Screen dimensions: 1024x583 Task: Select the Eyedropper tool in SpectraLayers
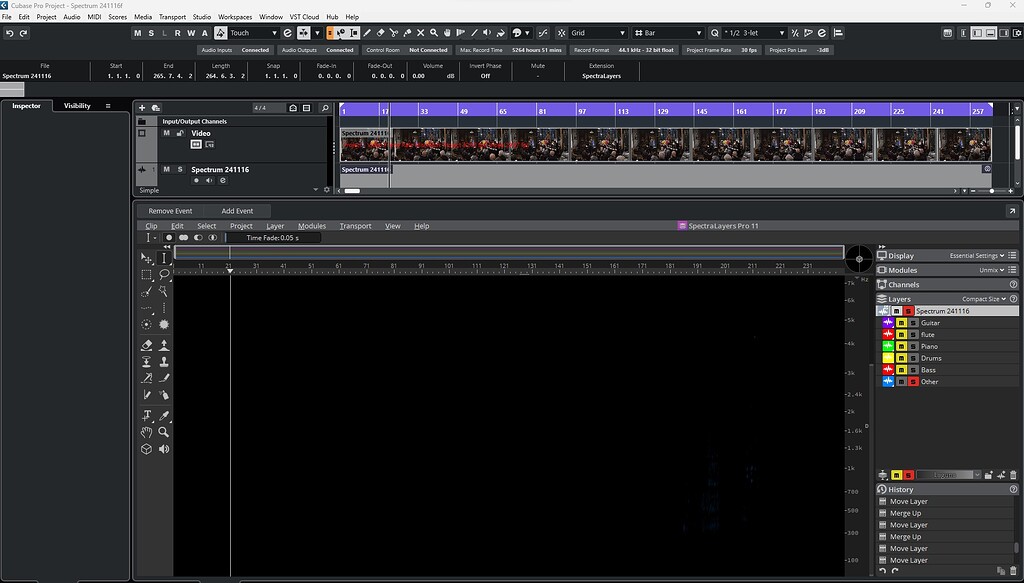[x=164, y=415]
